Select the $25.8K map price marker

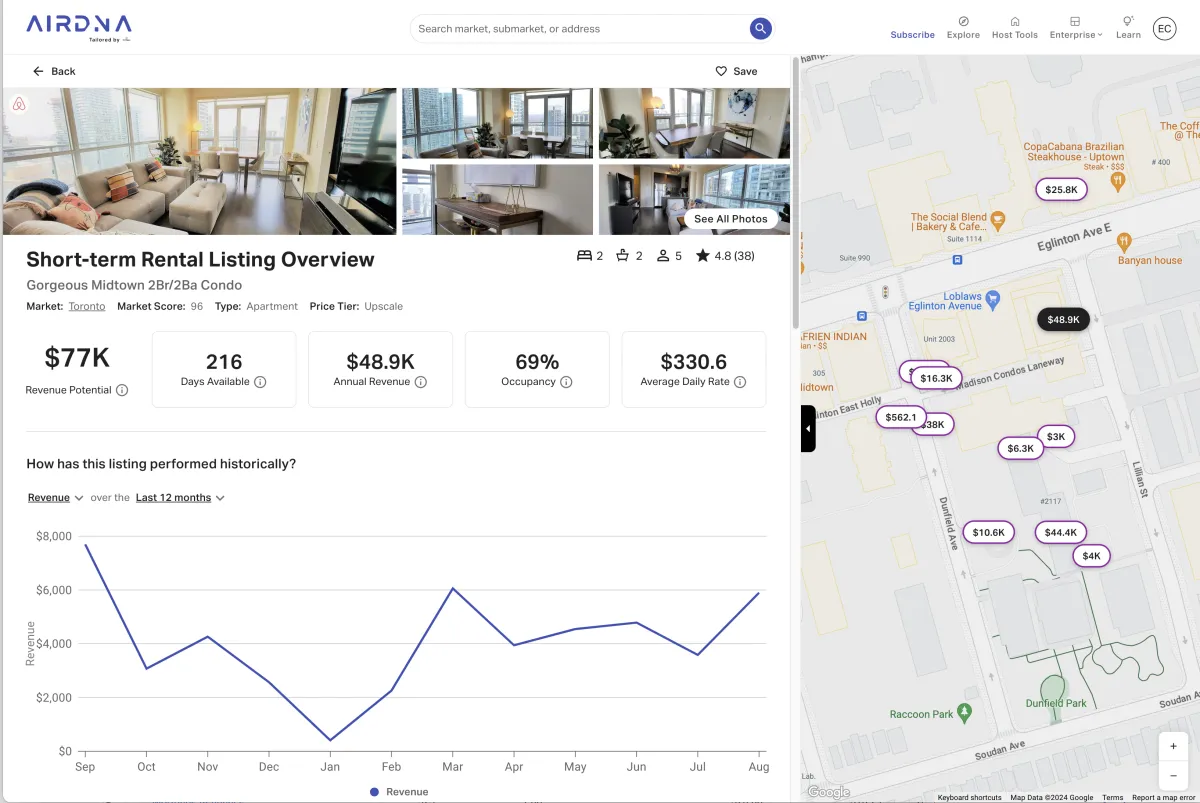point(1061,189)
